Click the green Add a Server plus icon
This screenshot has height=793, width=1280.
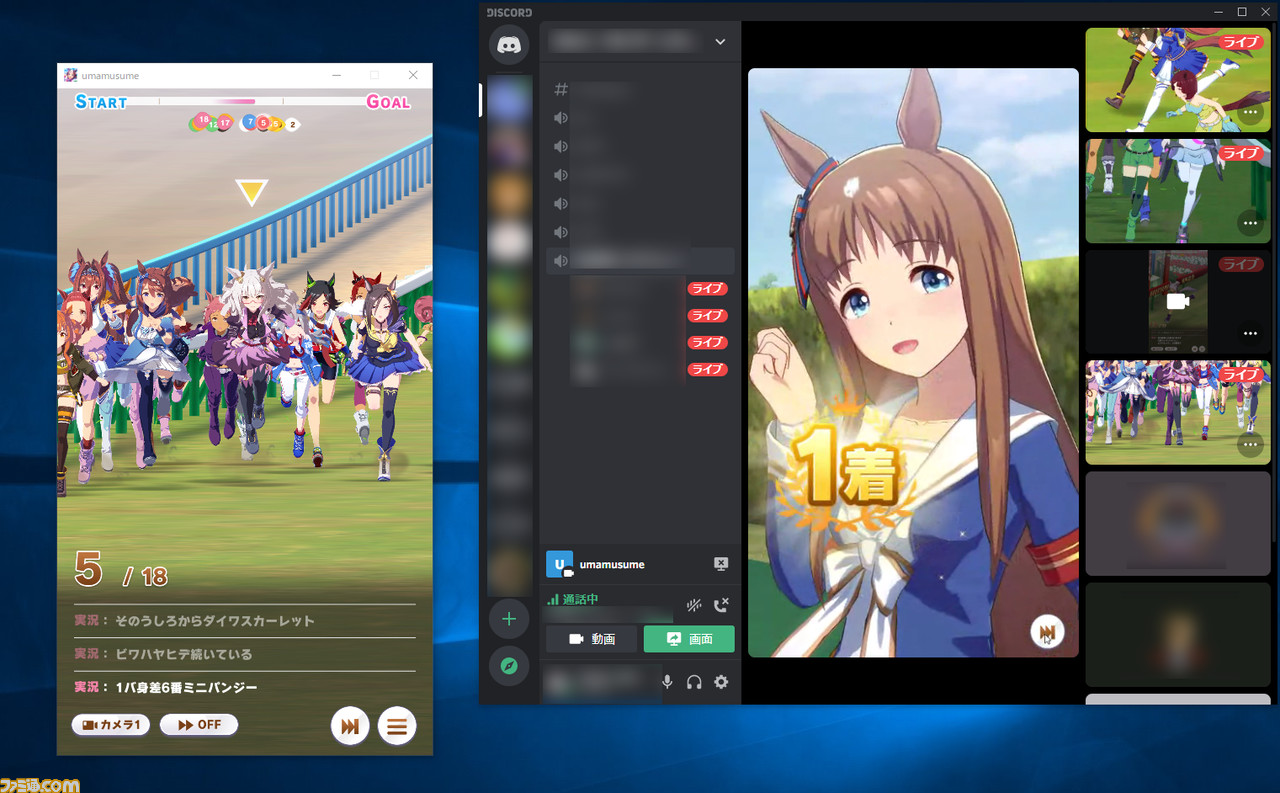(x=509, y=618)
